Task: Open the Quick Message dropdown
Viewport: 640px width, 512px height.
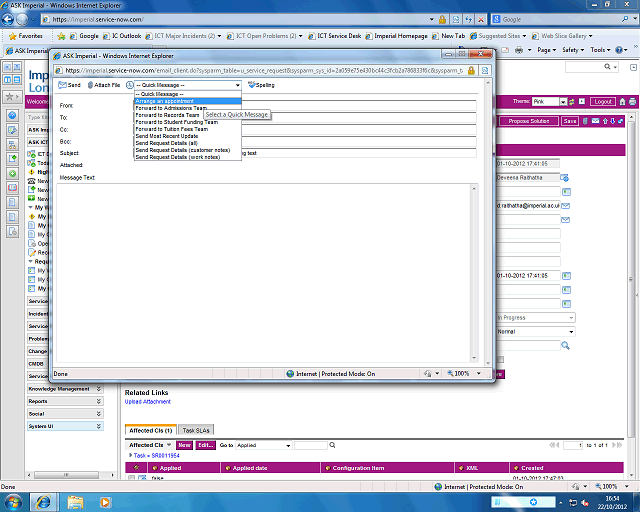Action: pos(187,86)
